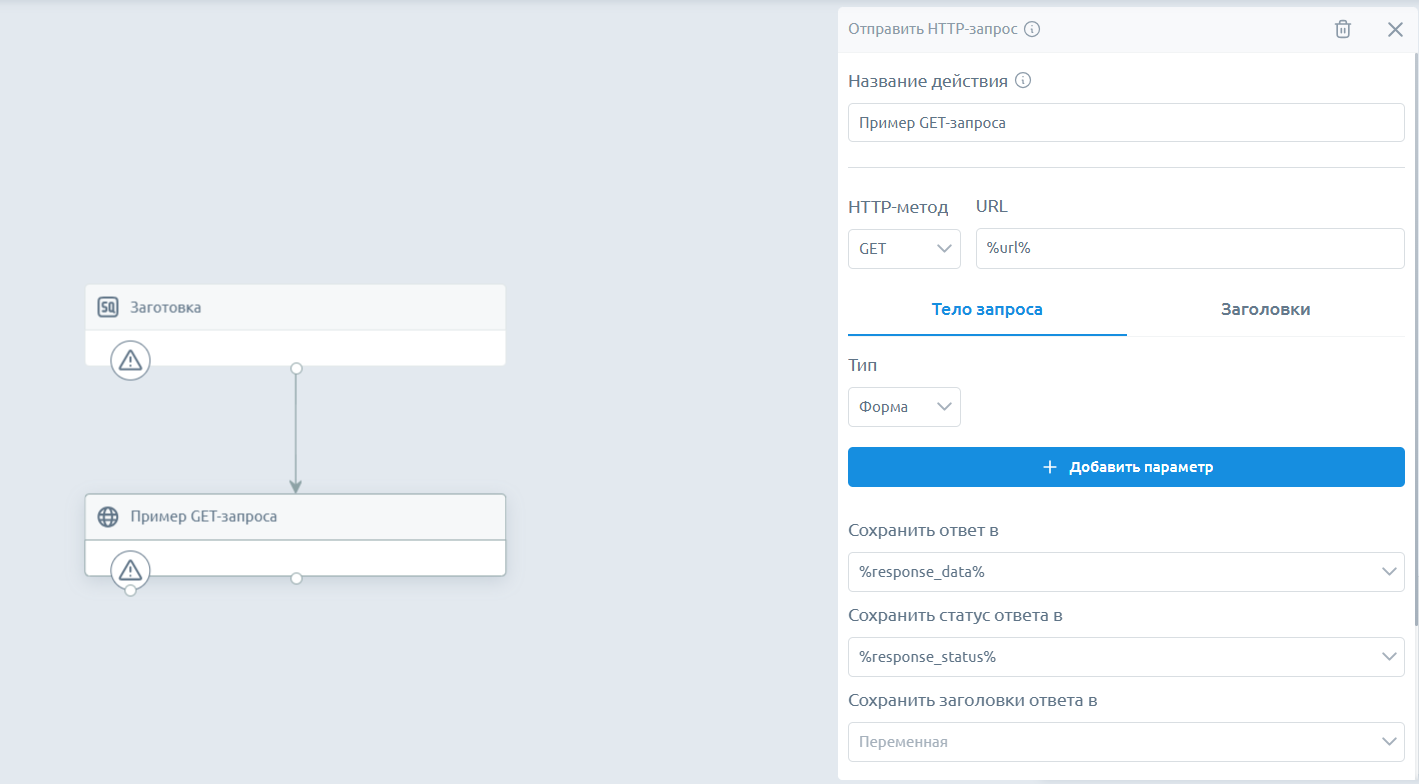Click info icon beside Название действия
Image resolution: width=1419 pixels, height=784 pixels.
coord(1022,81)
